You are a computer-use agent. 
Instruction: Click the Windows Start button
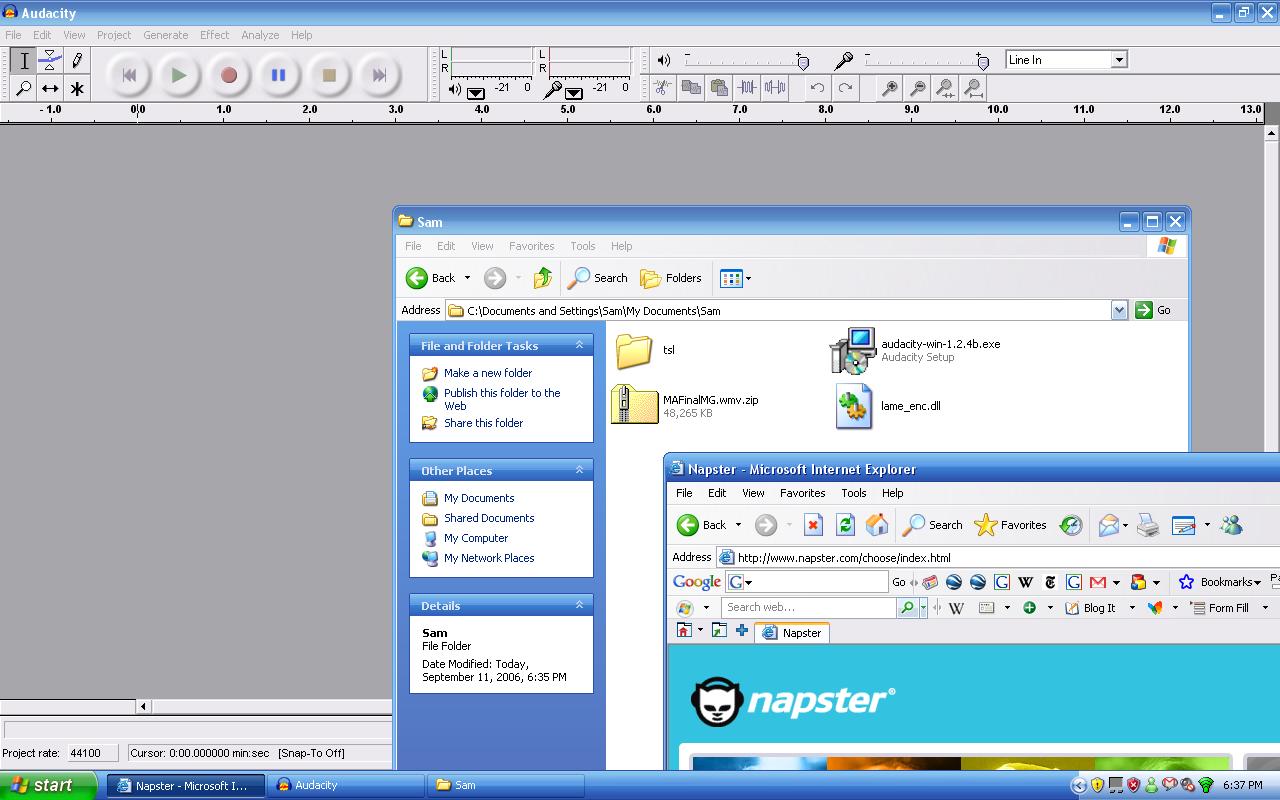point(47,785)
